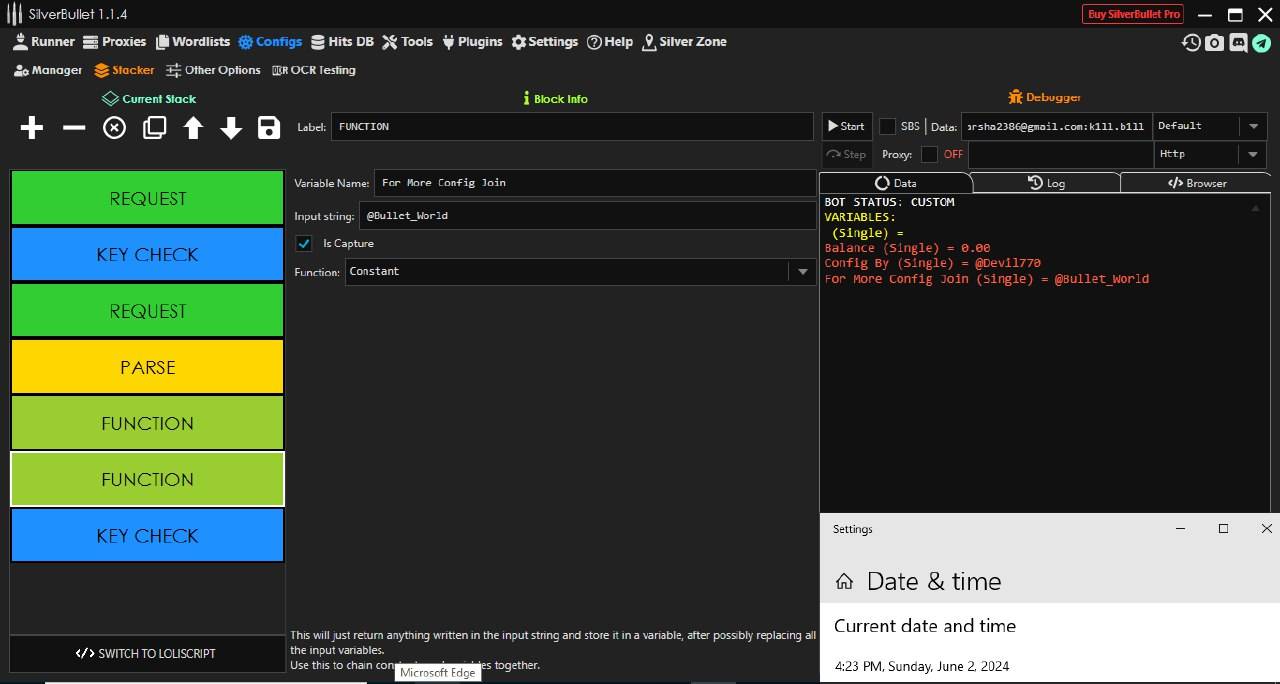Click Switch to LoliScript button
Image resolution: width=1280 pixels, height=684 pixels.
146,653
